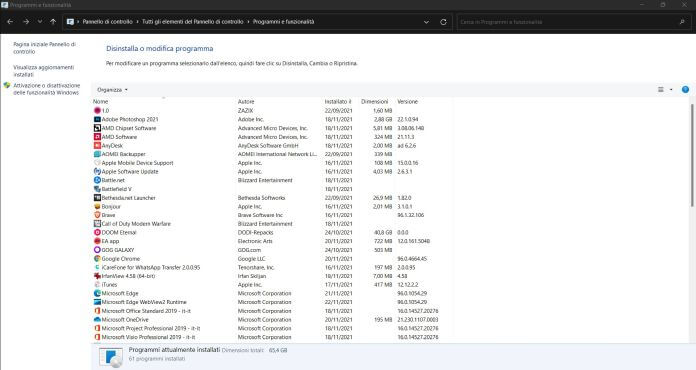This screenshot has height=370, width=696.
Task: Click the AMD Chipset Software icon
Action: point(97,128)
